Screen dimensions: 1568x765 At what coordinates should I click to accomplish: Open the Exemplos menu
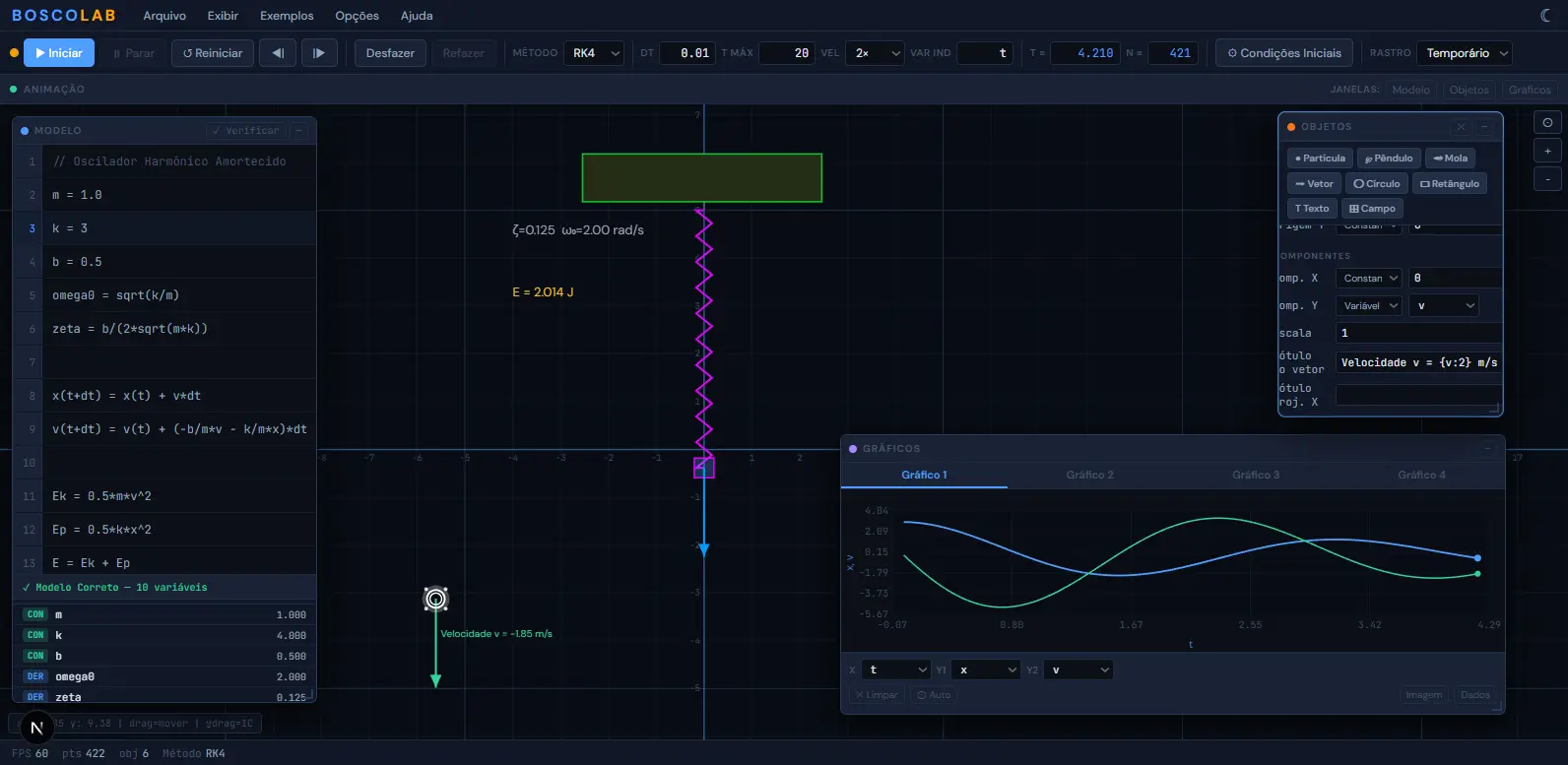click(287, 16)
